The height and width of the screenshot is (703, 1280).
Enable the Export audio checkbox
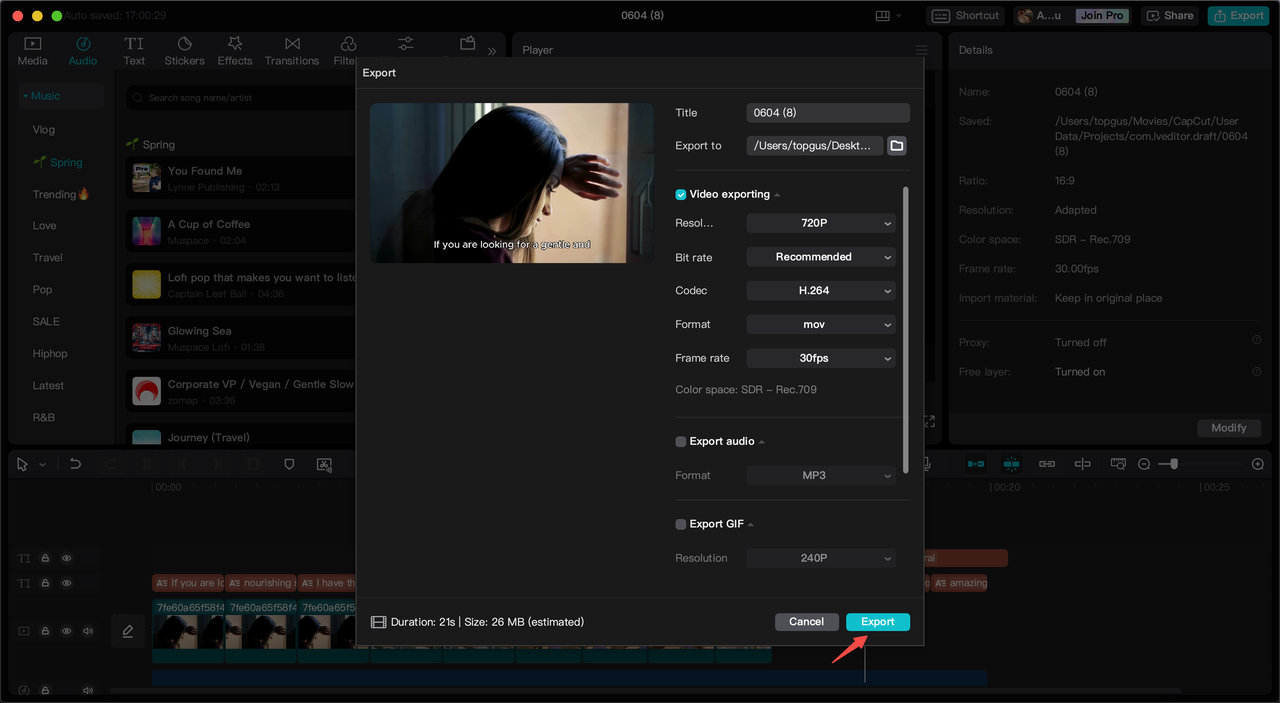click(681, 441)
